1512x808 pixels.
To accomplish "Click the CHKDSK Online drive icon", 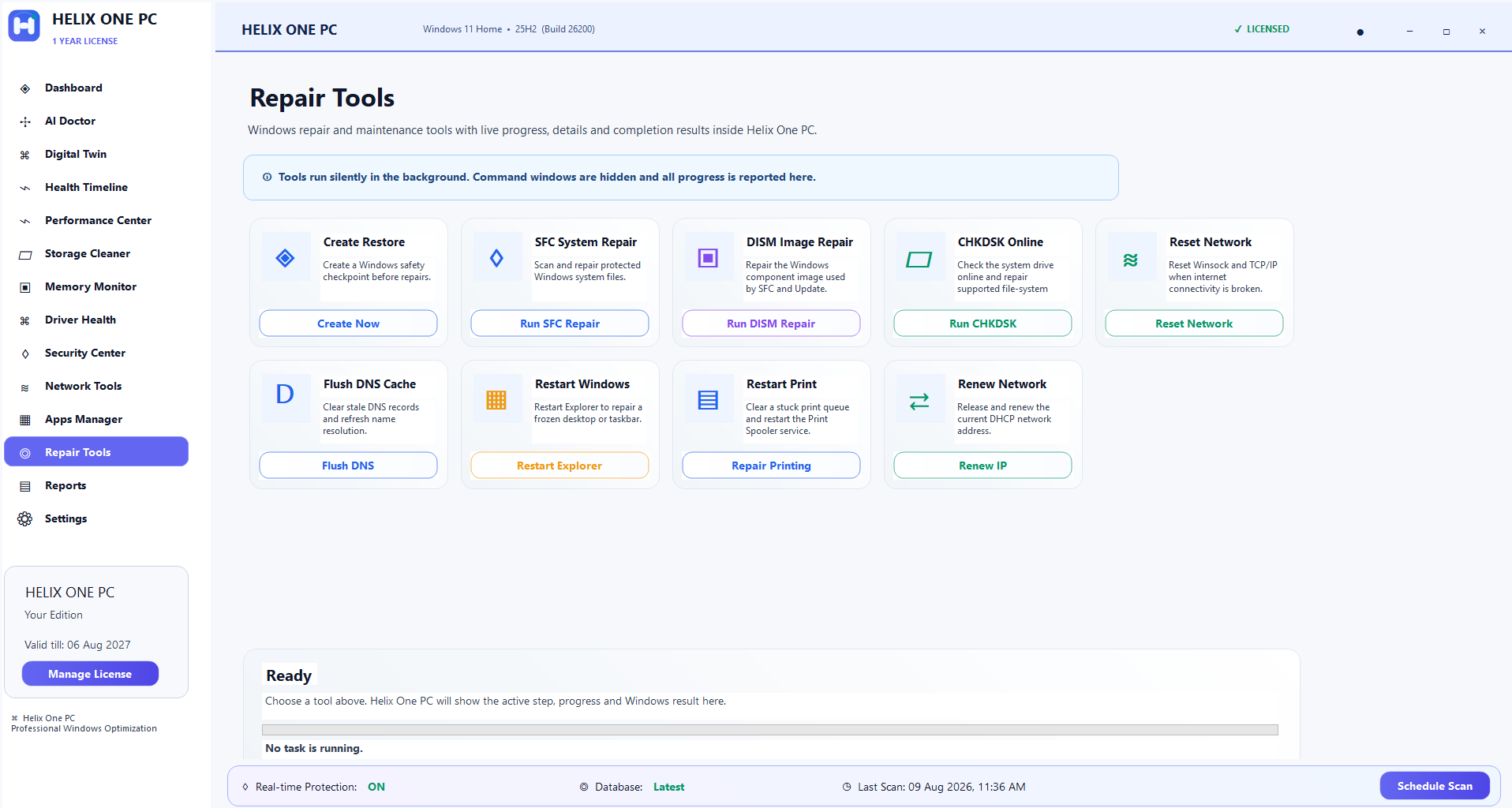I will click(919, 259).
